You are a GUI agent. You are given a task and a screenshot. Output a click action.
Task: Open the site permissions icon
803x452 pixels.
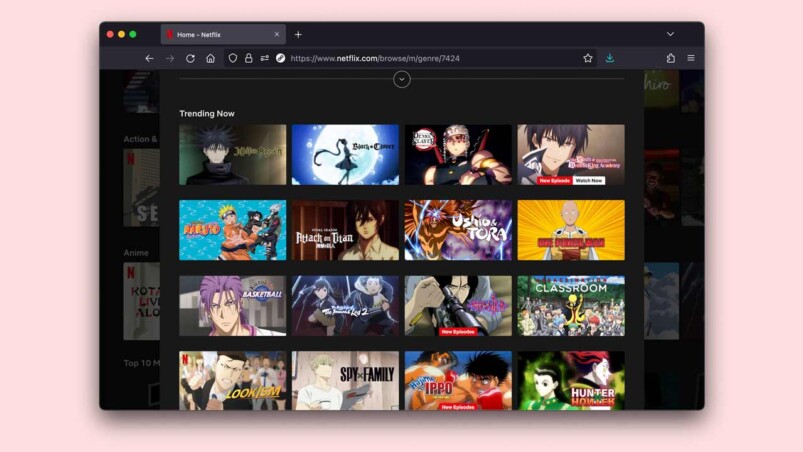[264, 58]
